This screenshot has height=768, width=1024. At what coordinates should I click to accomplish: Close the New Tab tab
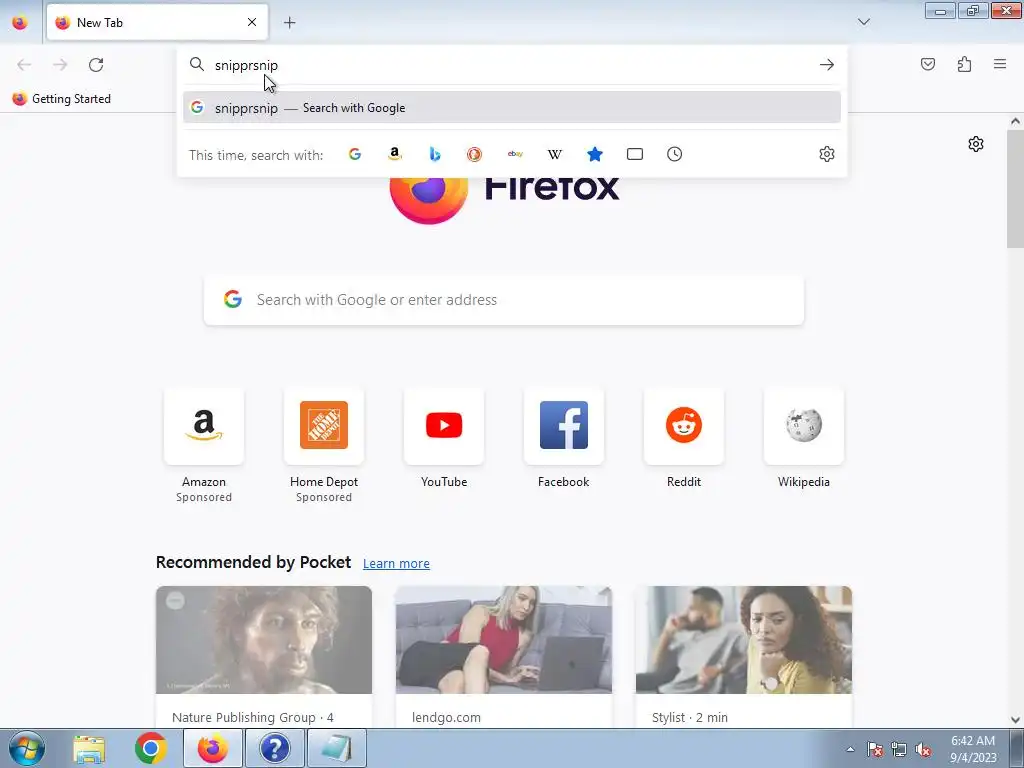pyautogui.click(x=252, y=22)
